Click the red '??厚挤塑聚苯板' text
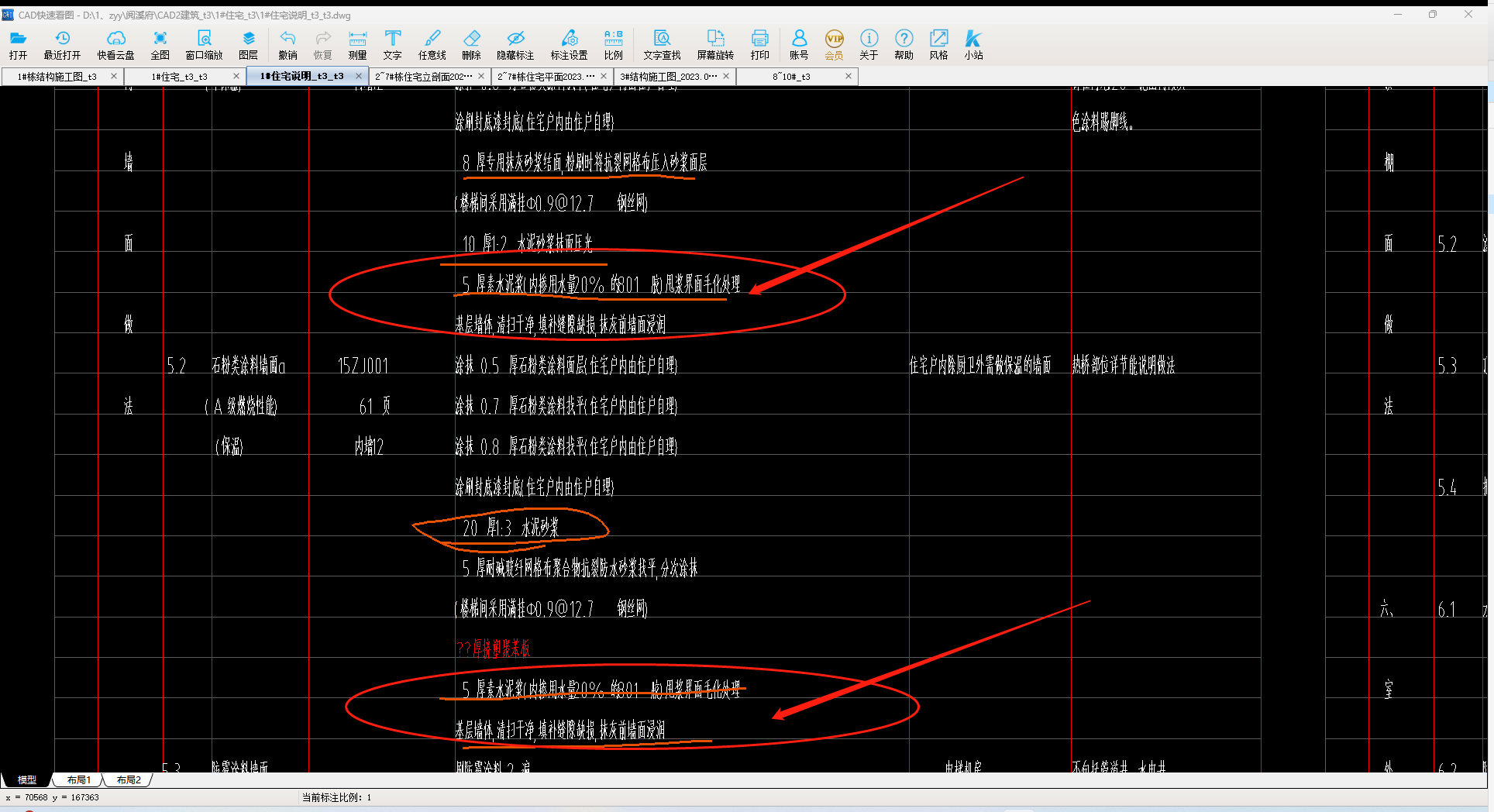Viewport: 1494px width, 812px height. tap(493, 649)
